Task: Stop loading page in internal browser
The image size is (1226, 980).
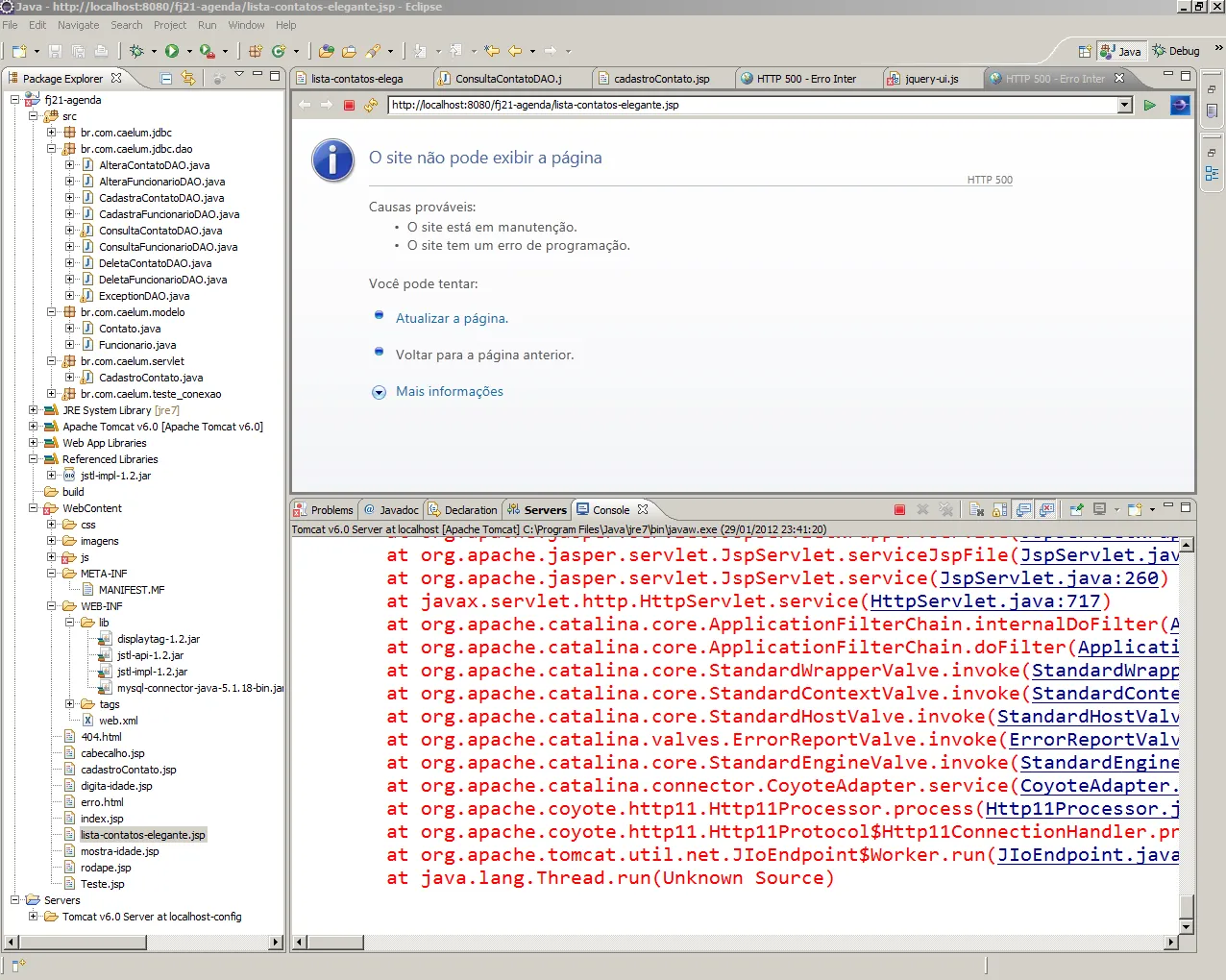Action: pyautogui.click(x=349, y=105)
